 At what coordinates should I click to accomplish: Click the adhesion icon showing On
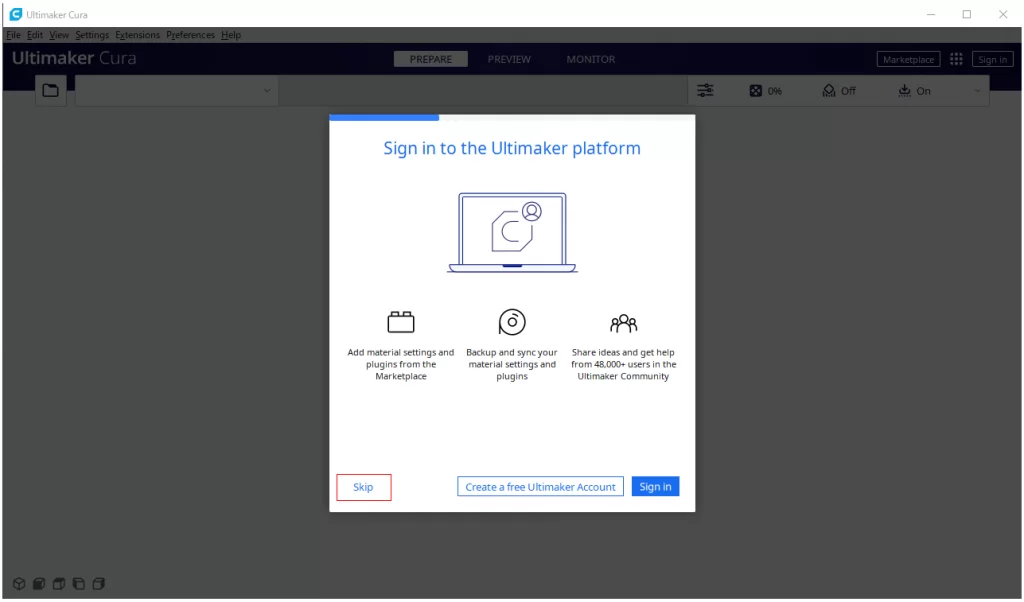904,91
